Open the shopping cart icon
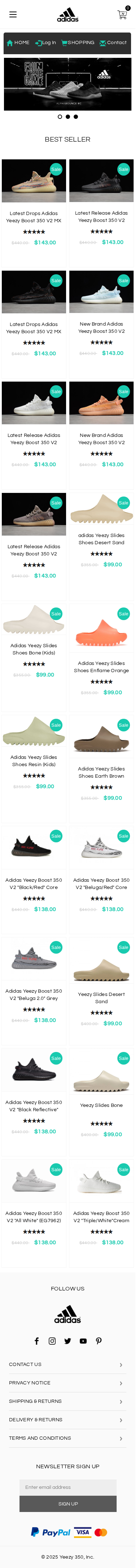 click(x=123, y=14)
